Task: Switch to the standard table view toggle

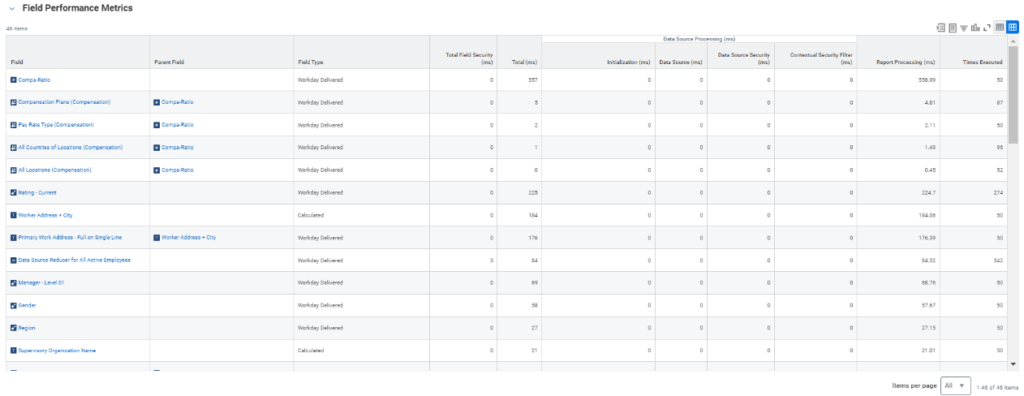Action: (x=1000, y=27)
